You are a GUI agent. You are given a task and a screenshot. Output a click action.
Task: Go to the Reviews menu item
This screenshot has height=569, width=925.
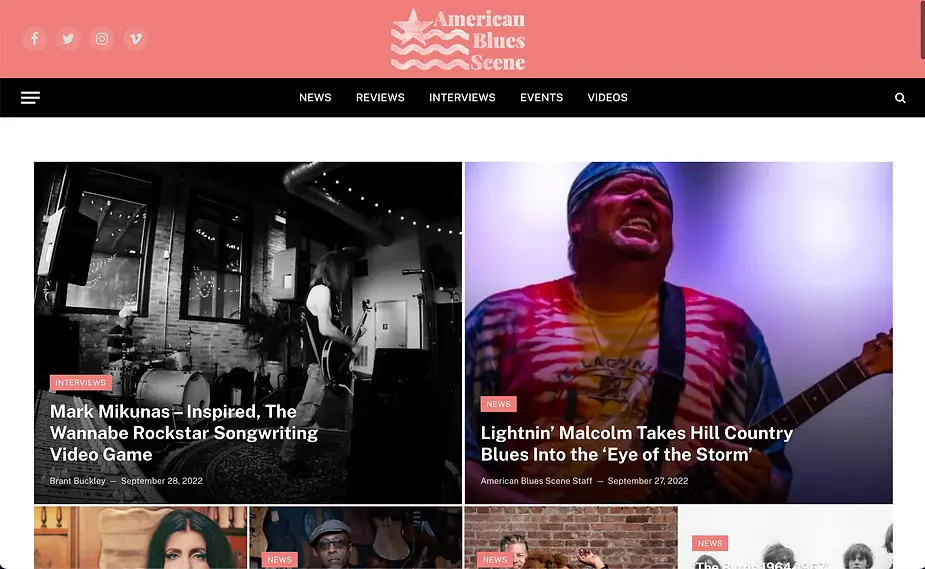point(380,97)
